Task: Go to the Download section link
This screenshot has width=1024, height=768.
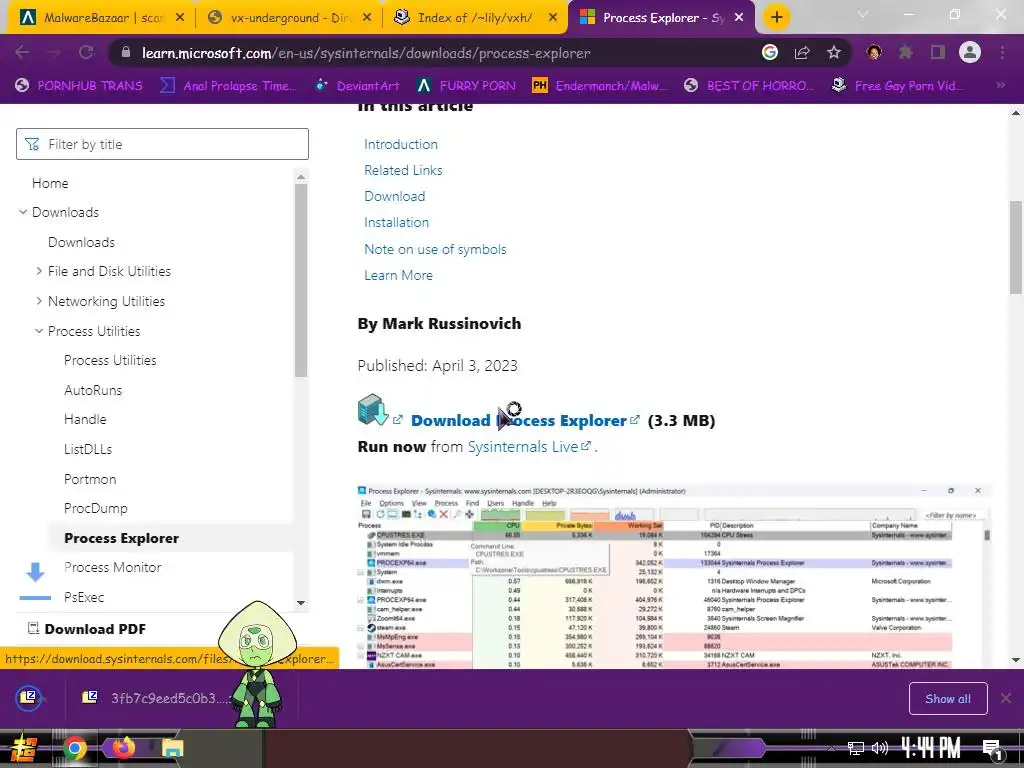Action: 394,197
